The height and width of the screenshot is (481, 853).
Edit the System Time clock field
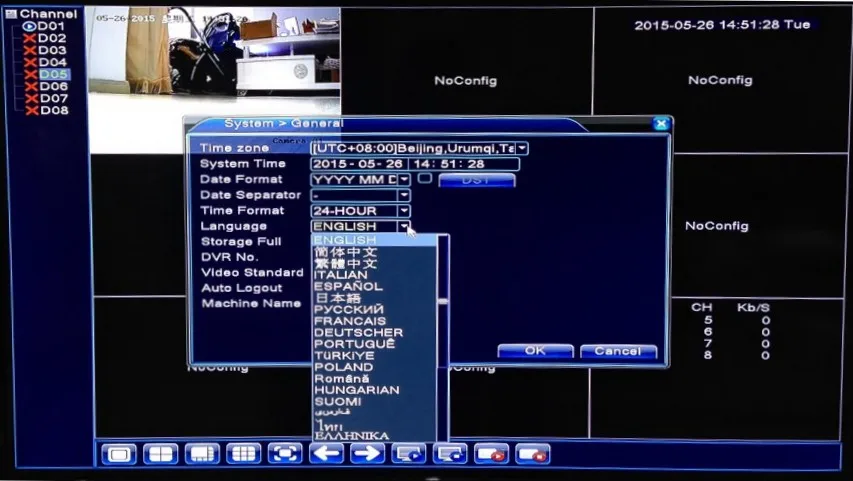coord(464,164)
